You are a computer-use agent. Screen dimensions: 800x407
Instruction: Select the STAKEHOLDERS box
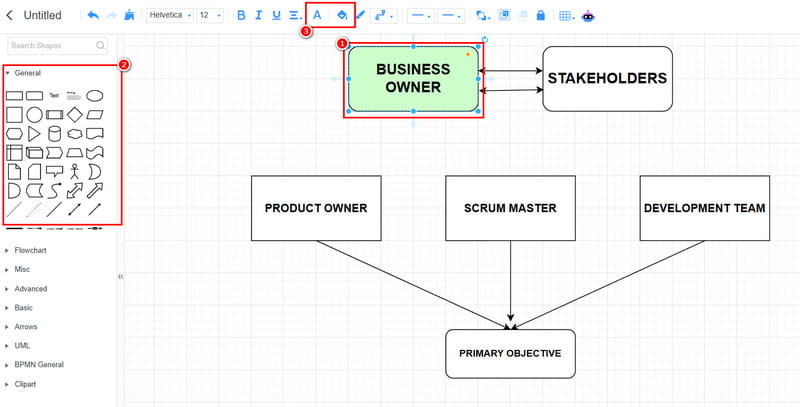tap(607, 79)
